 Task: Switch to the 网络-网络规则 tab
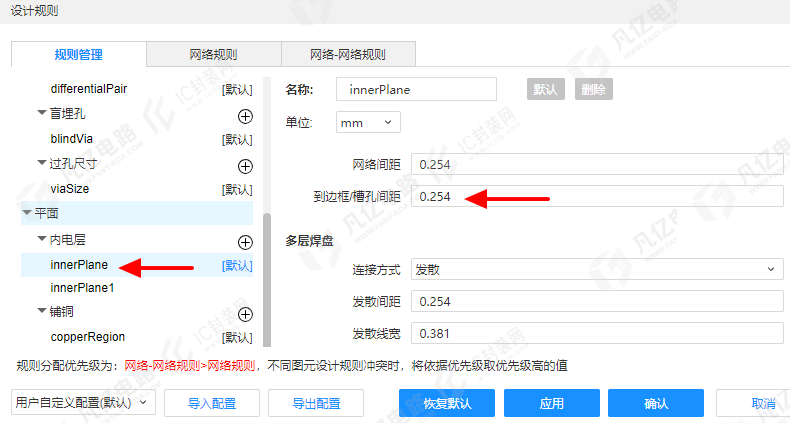tap(348, 54)
